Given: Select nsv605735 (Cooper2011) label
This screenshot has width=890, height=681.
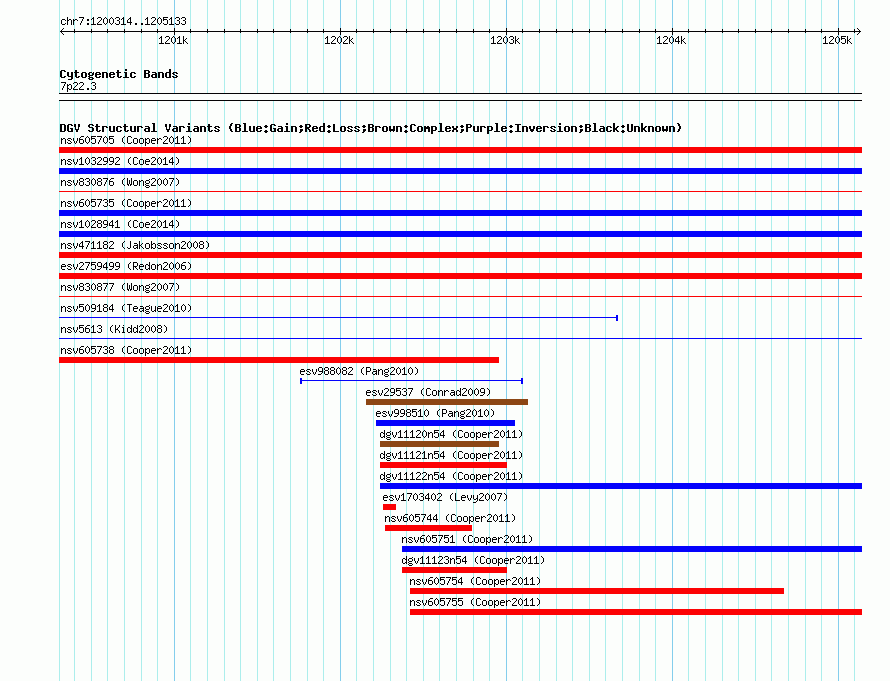Looking at the screenshot, I should pos(126,203).
